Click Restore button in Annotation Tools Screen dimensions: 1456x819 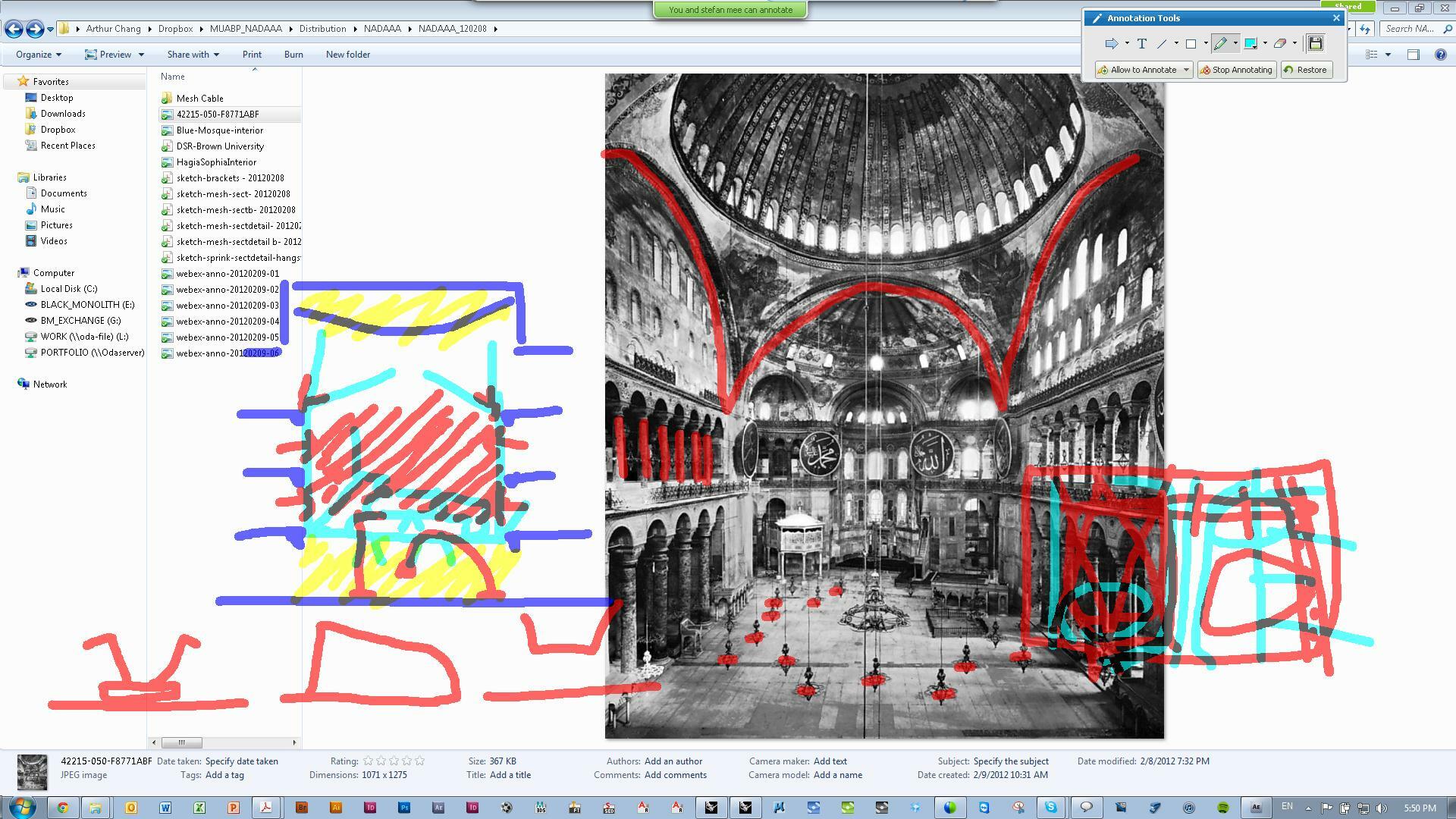coord(1306,70)
